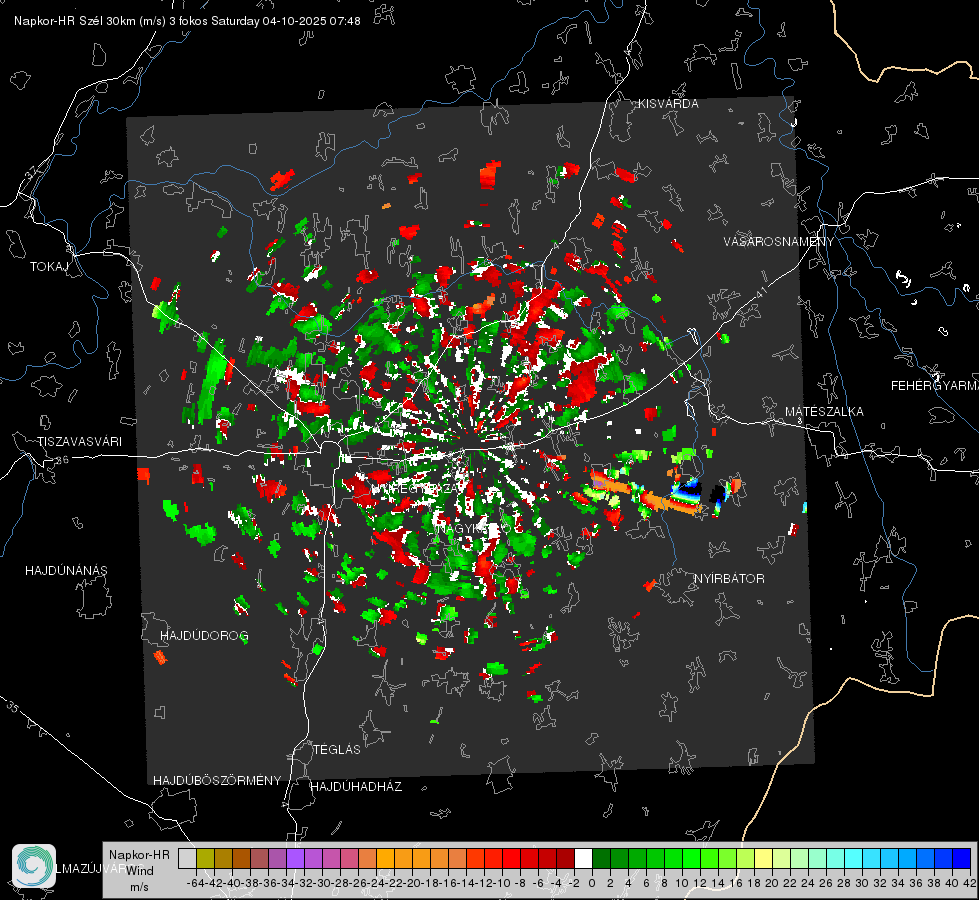Click the MÁTÉSZALKA city label
The height and width of the screenshot is (900, 979).
pyautogui.click(x=824, y=412)
